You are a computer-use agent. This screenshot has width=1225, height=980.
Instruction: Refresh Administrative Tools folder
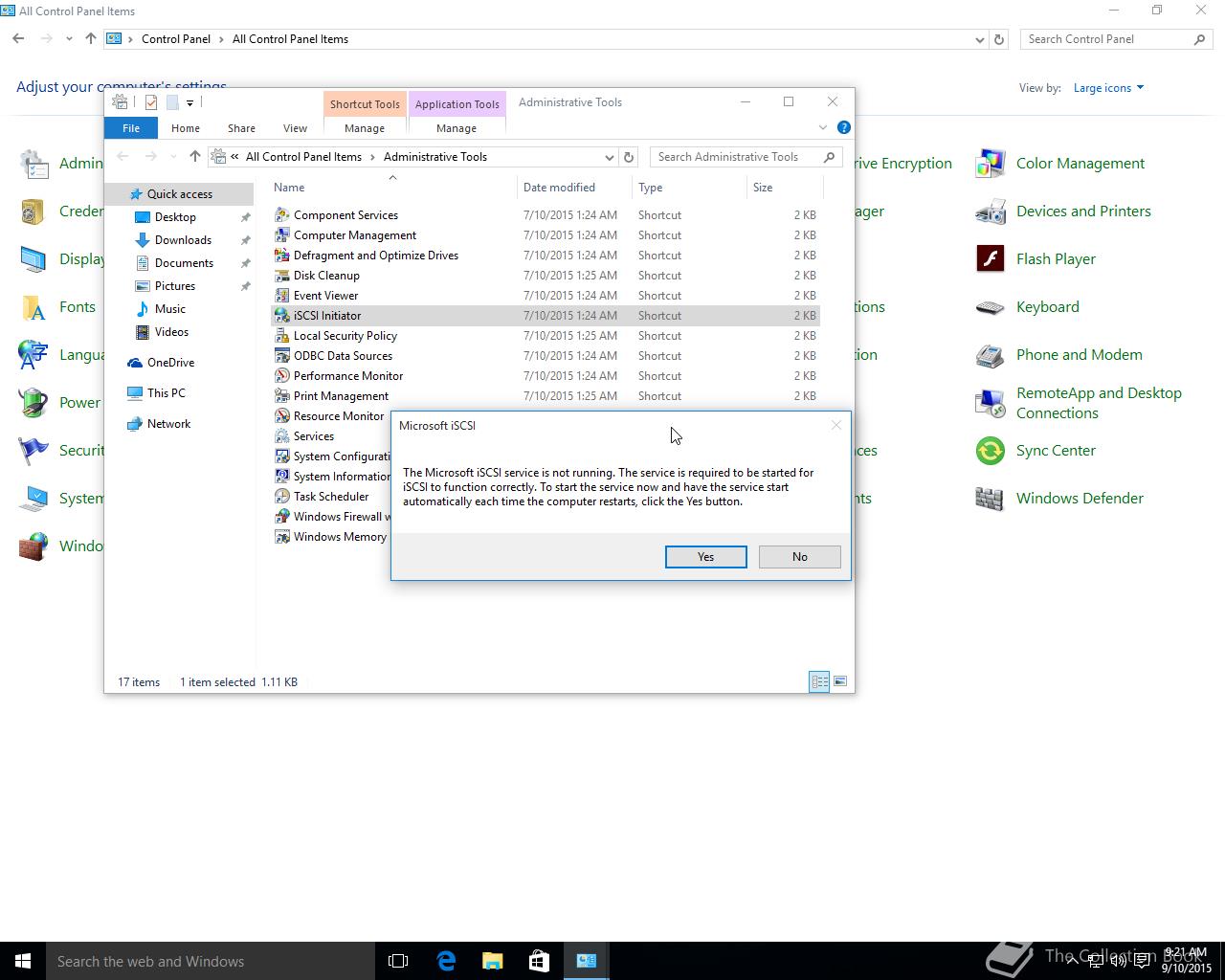coord(629,157)
